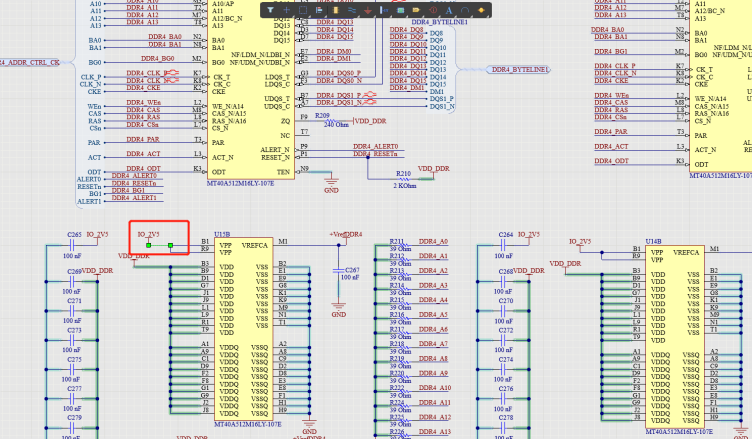Image resolution: width=753 pixels, height=439 pixels.
Task: Click the IO_2V5 label inside the red box
Action: point(148,234)
